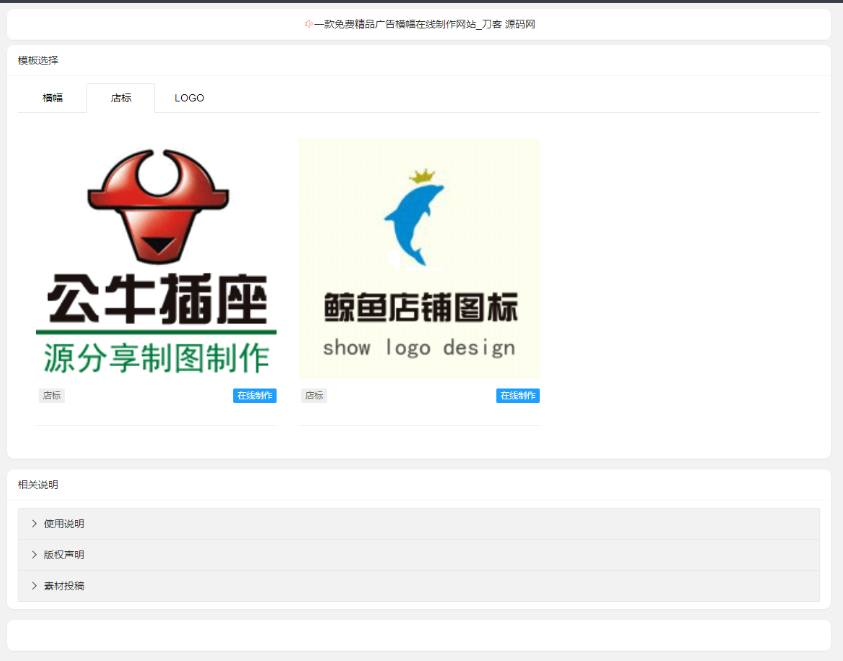Expand the 使用说明 section
The width and height of the screenshot is (843, 661).
(419, 524)
